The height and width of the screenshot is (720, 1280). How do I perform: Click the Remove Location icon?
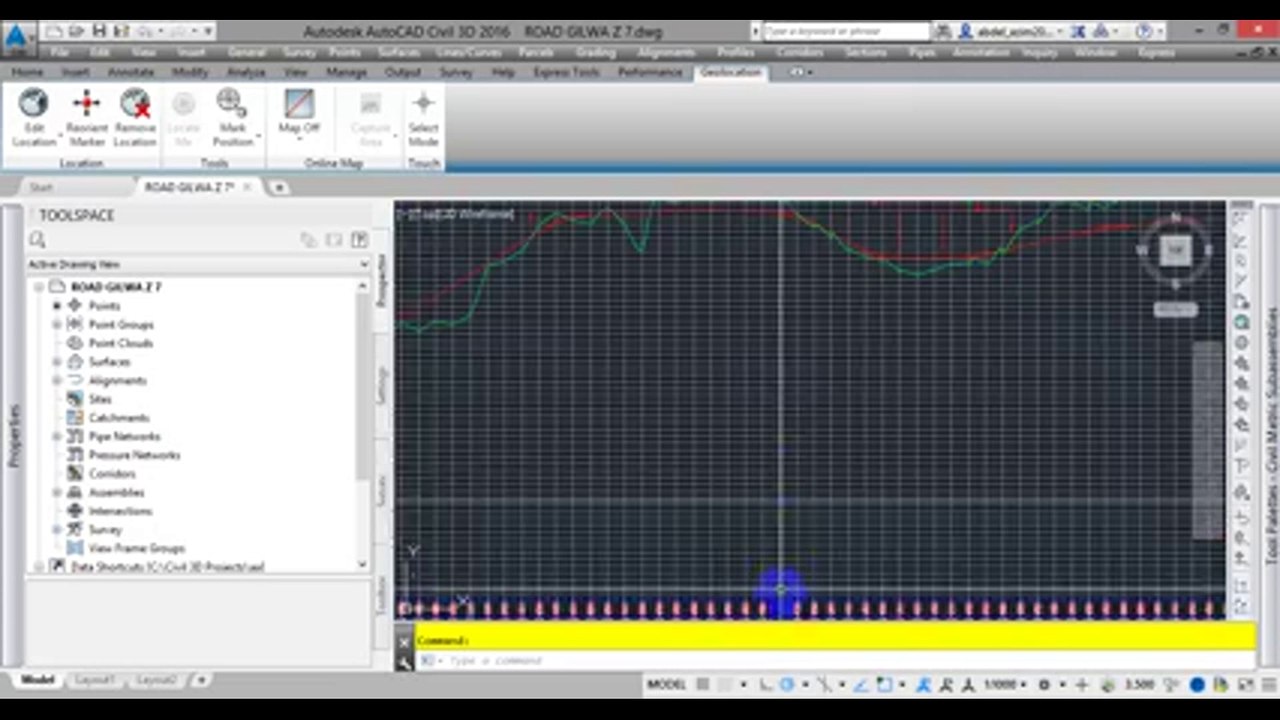pyautogui.click(x=135, y=103)
